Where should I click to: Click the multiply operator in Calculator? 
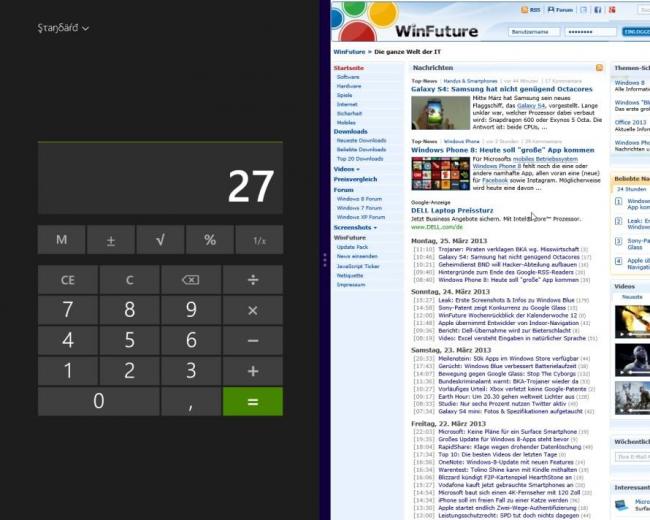click(253, 310)
